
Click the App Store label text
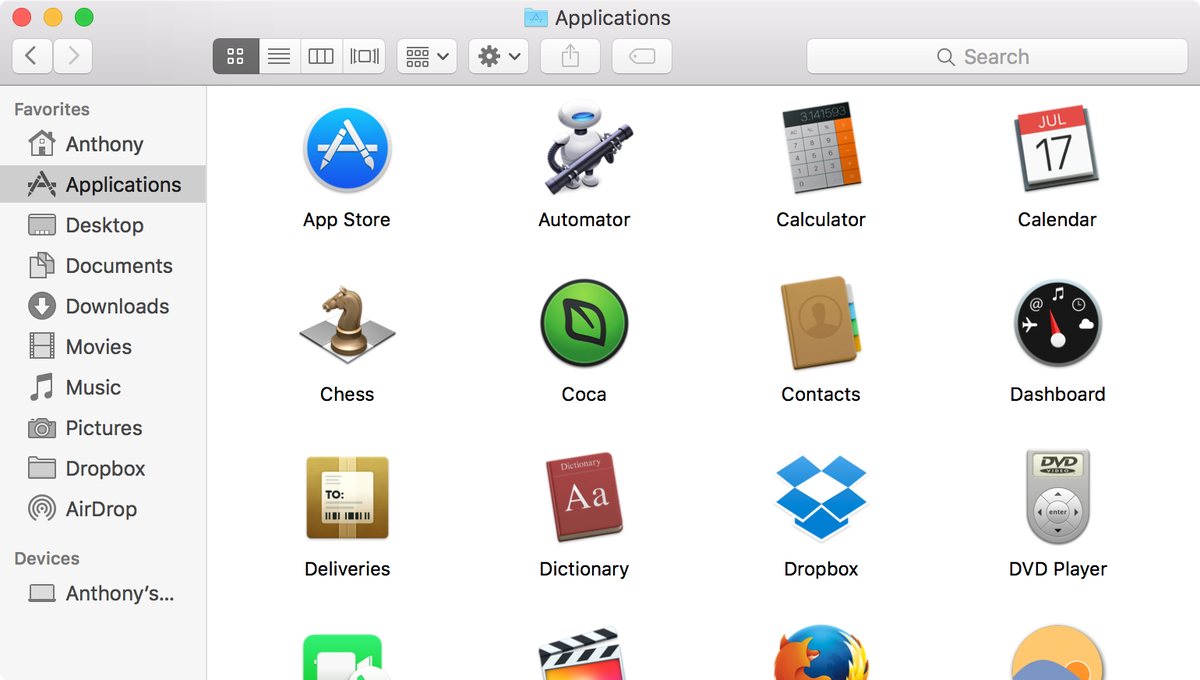pos(347,220)
